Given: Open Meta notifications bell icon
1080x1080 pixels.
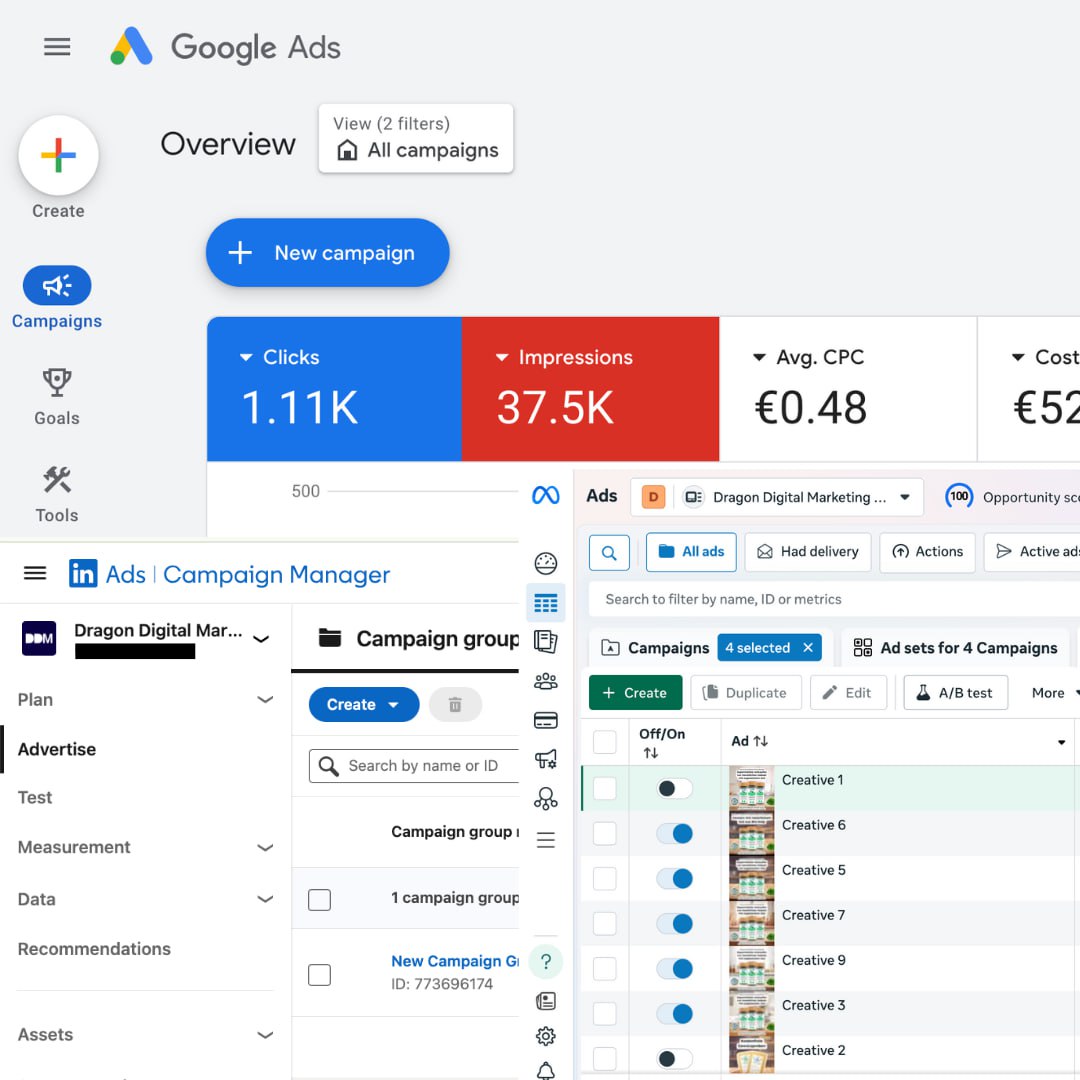Looking at the screenshot, I should coord(546,1070).
